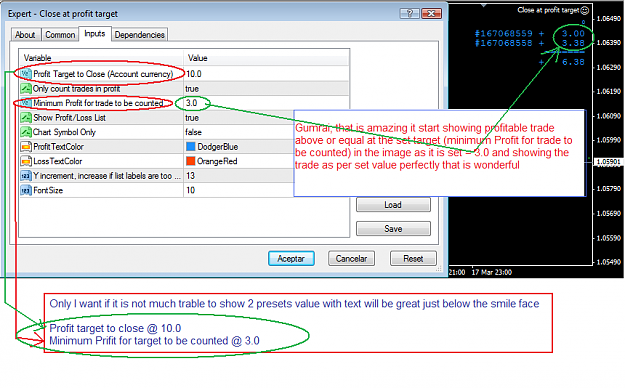Click the Cancelar button
Viewport: 625px width, 388px height.
click(x=351, y=258)
